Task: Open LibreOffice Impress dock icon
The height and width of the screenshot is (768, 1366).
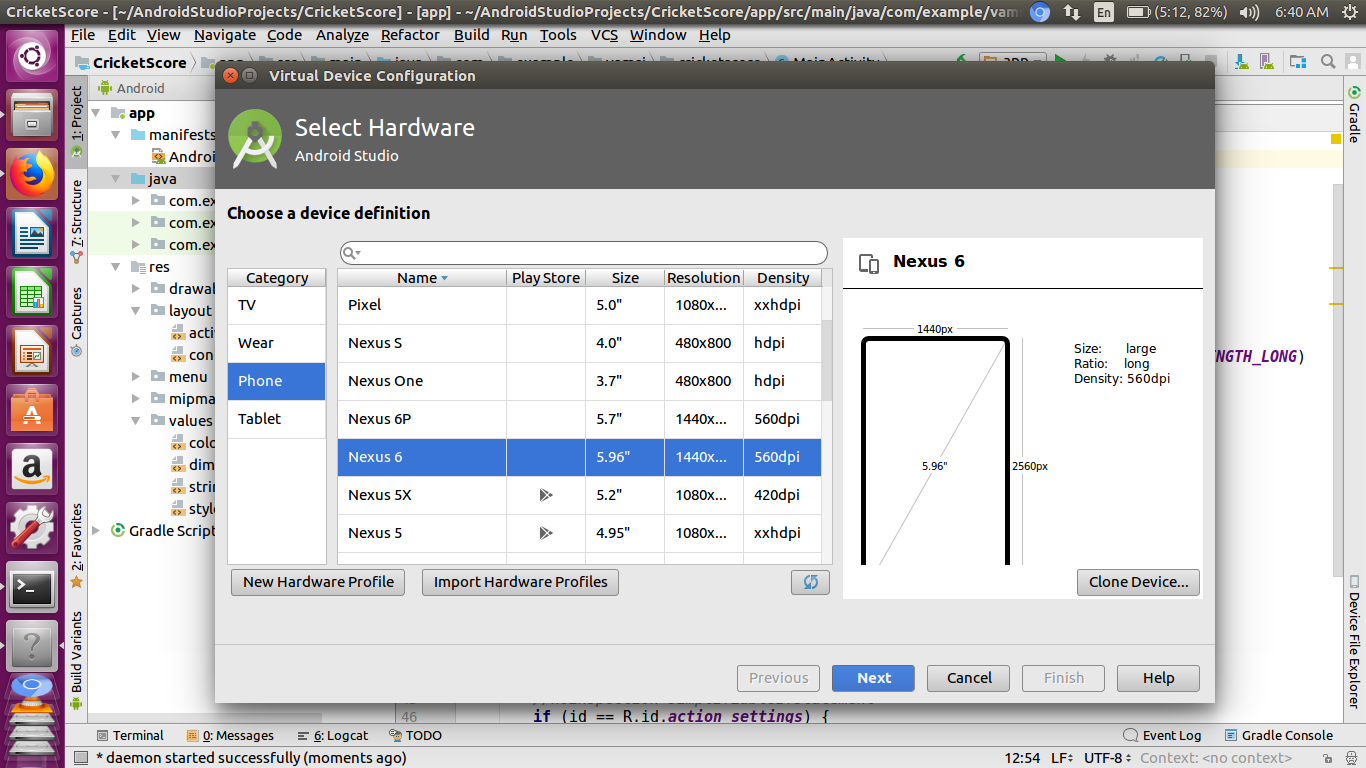Action: [32, 353]
